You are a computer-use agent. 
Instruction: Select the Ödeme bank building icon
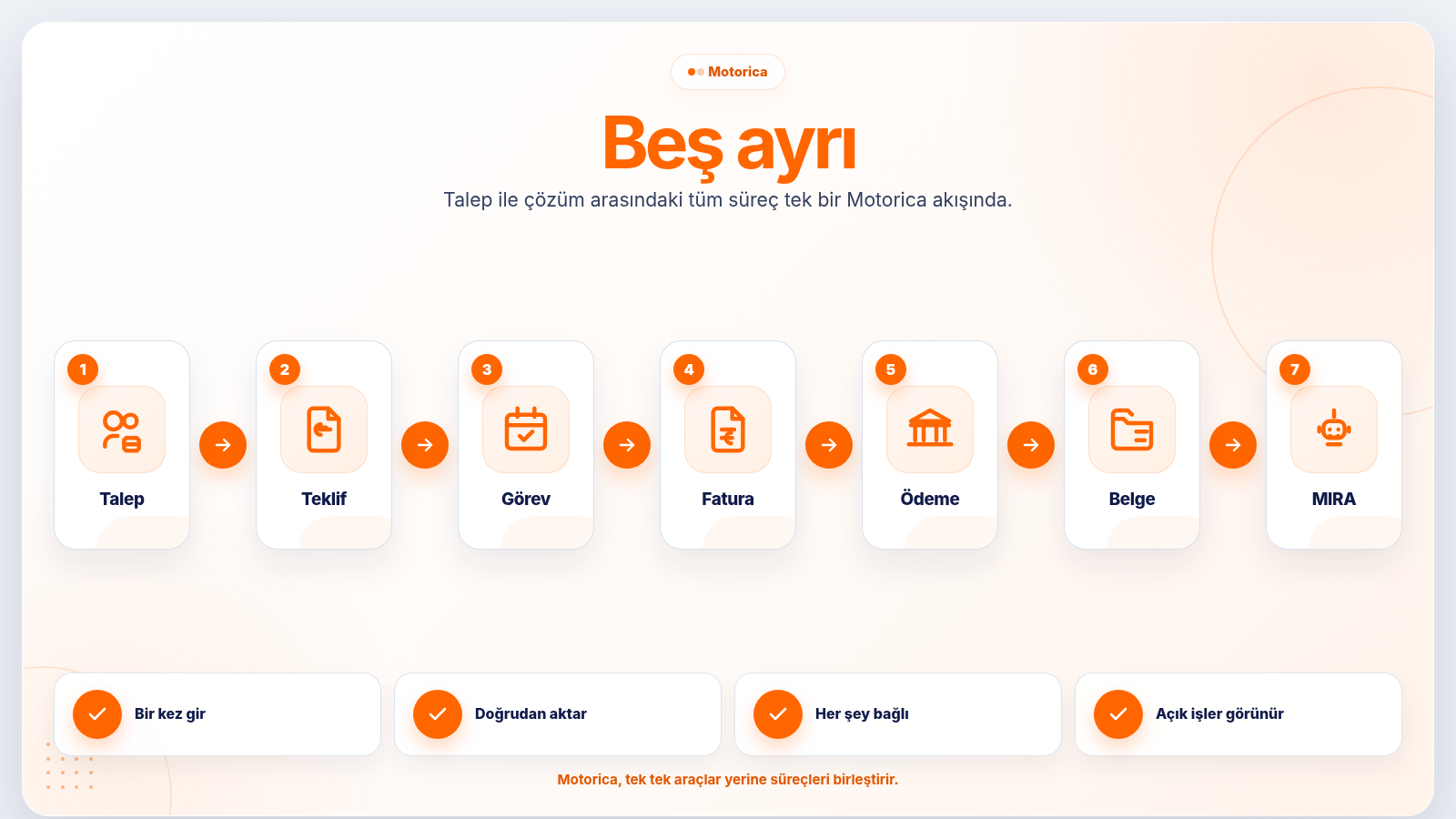tap(930, 429)
